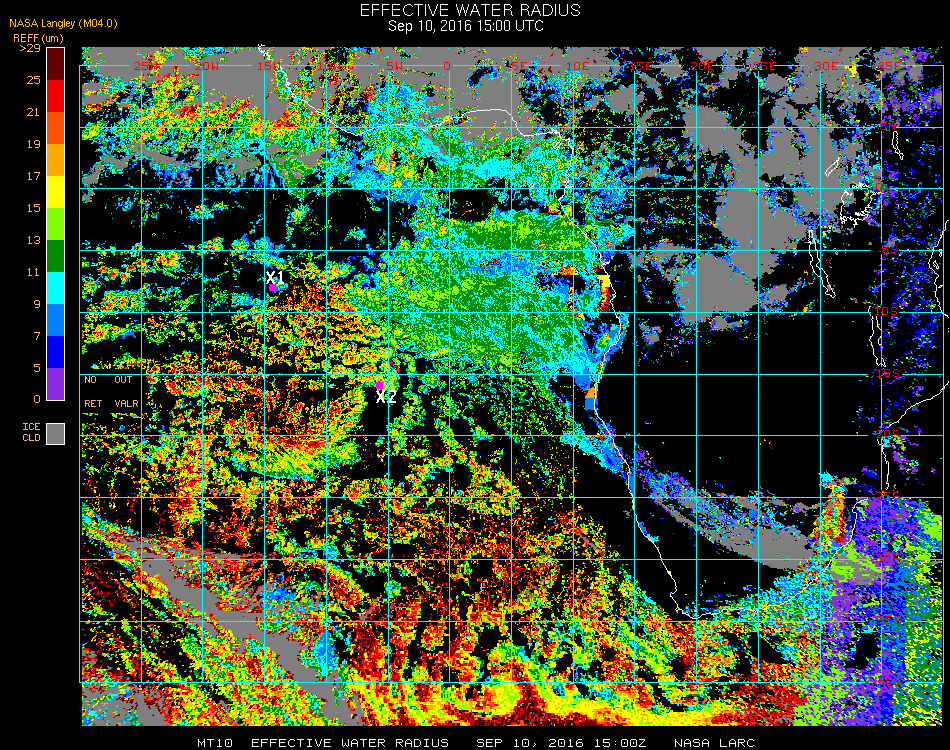Click the '10E' longitude label

[x=577, y=66]
